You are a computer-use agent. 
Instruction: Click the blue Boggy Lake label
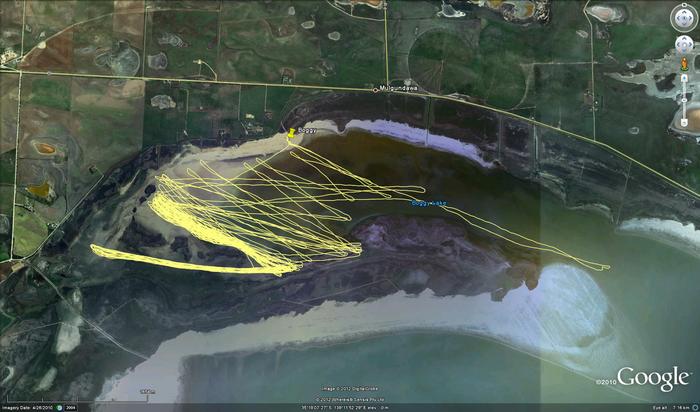tap(428, 203)
